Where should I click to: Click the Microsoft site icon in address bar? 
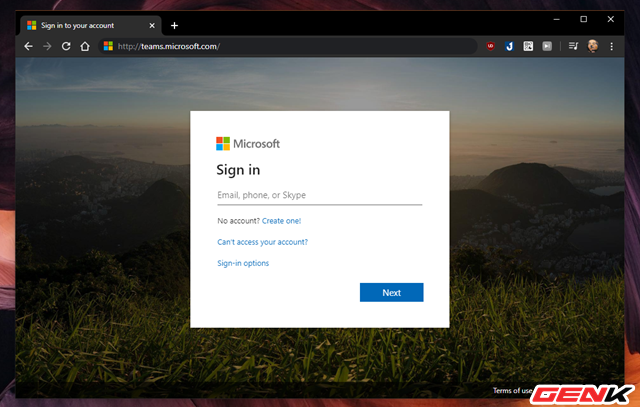pyautogui.click(x=108, y=46)
